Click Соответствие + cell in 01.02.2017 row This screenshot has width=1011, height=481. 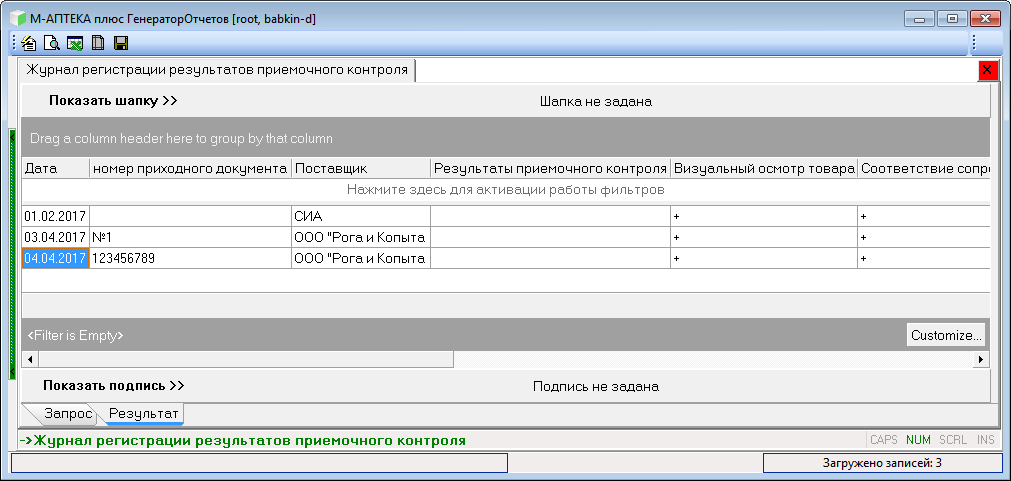tap(923, 216)
